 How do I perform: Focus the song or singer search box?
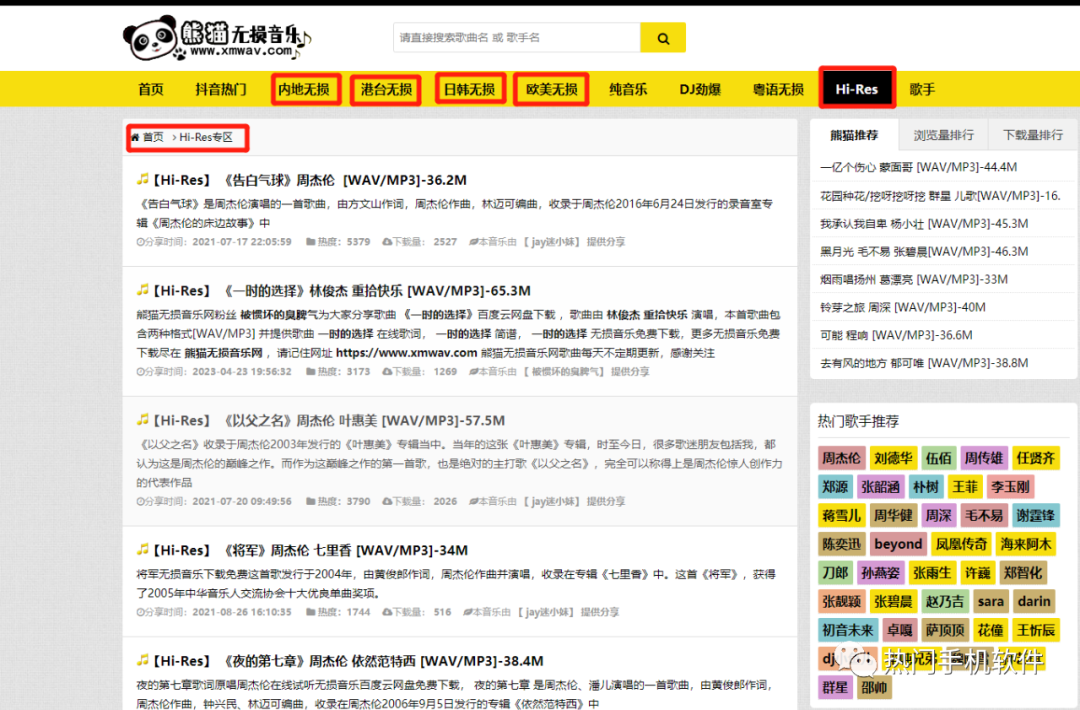click(517, 38)
